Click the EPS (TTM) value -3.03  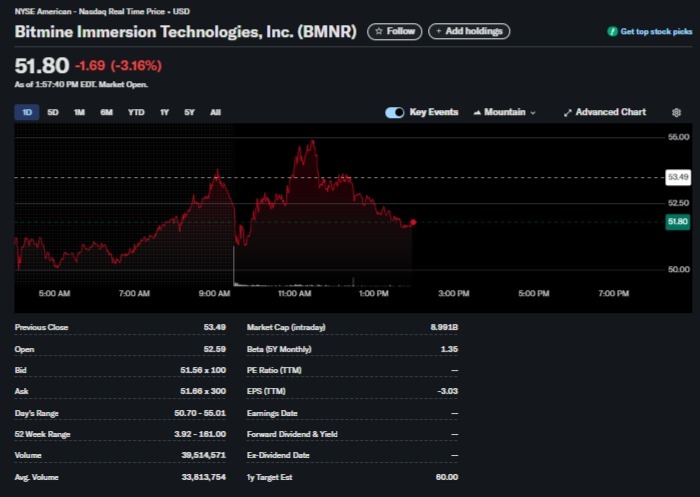pyautogui.click(x=448, y=391)
